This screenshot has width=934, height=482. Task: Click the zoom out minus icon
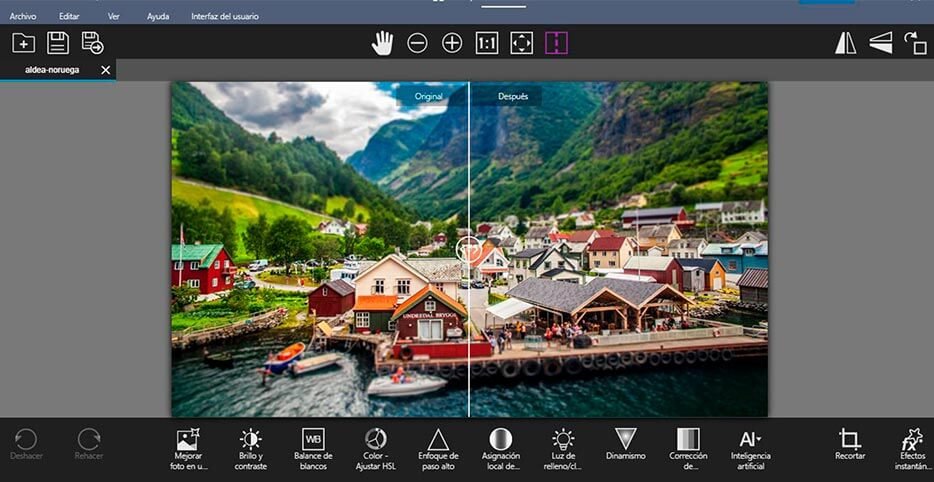pyautogui.click(x=417, y=43)
